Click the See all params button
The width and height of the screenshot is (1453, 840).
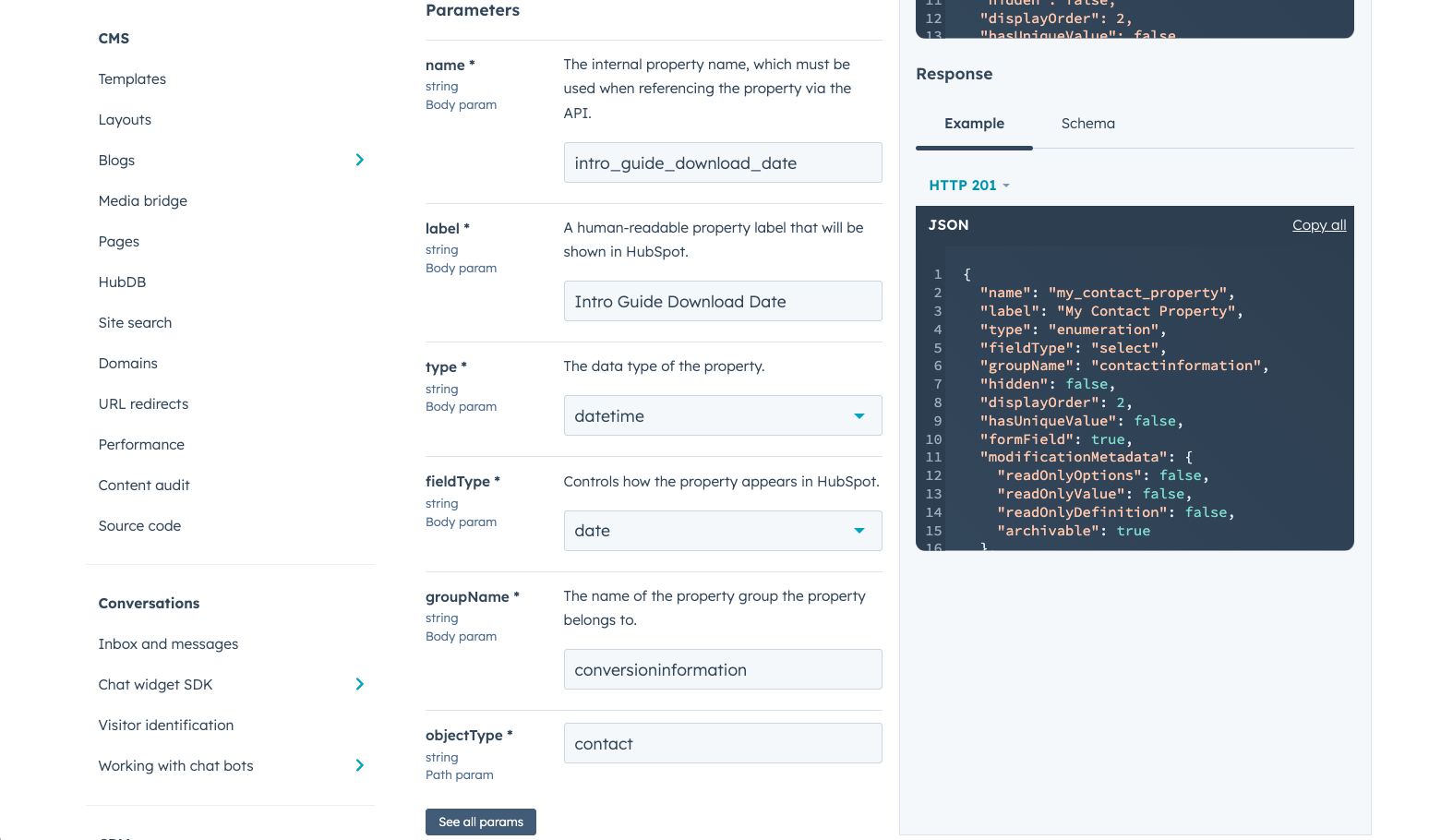pos(481,822)
